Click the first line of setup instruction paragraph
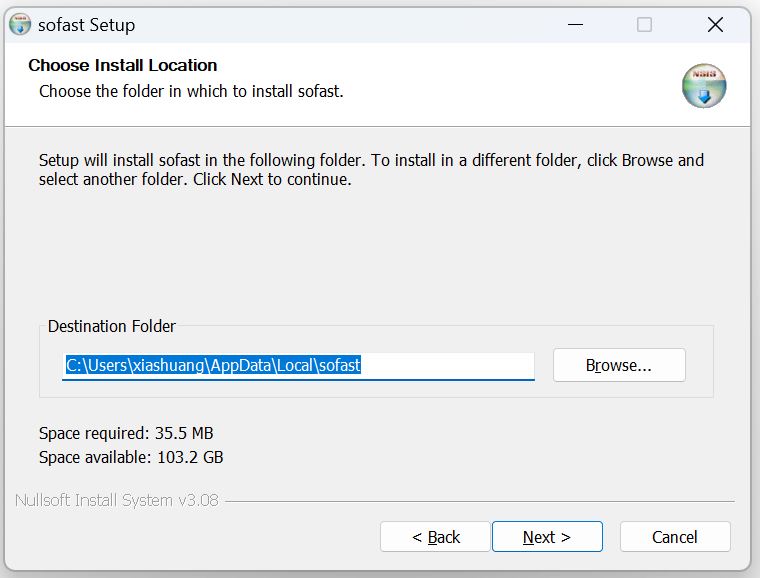Viewport: 760px width, 578px height. click(371, 160)
